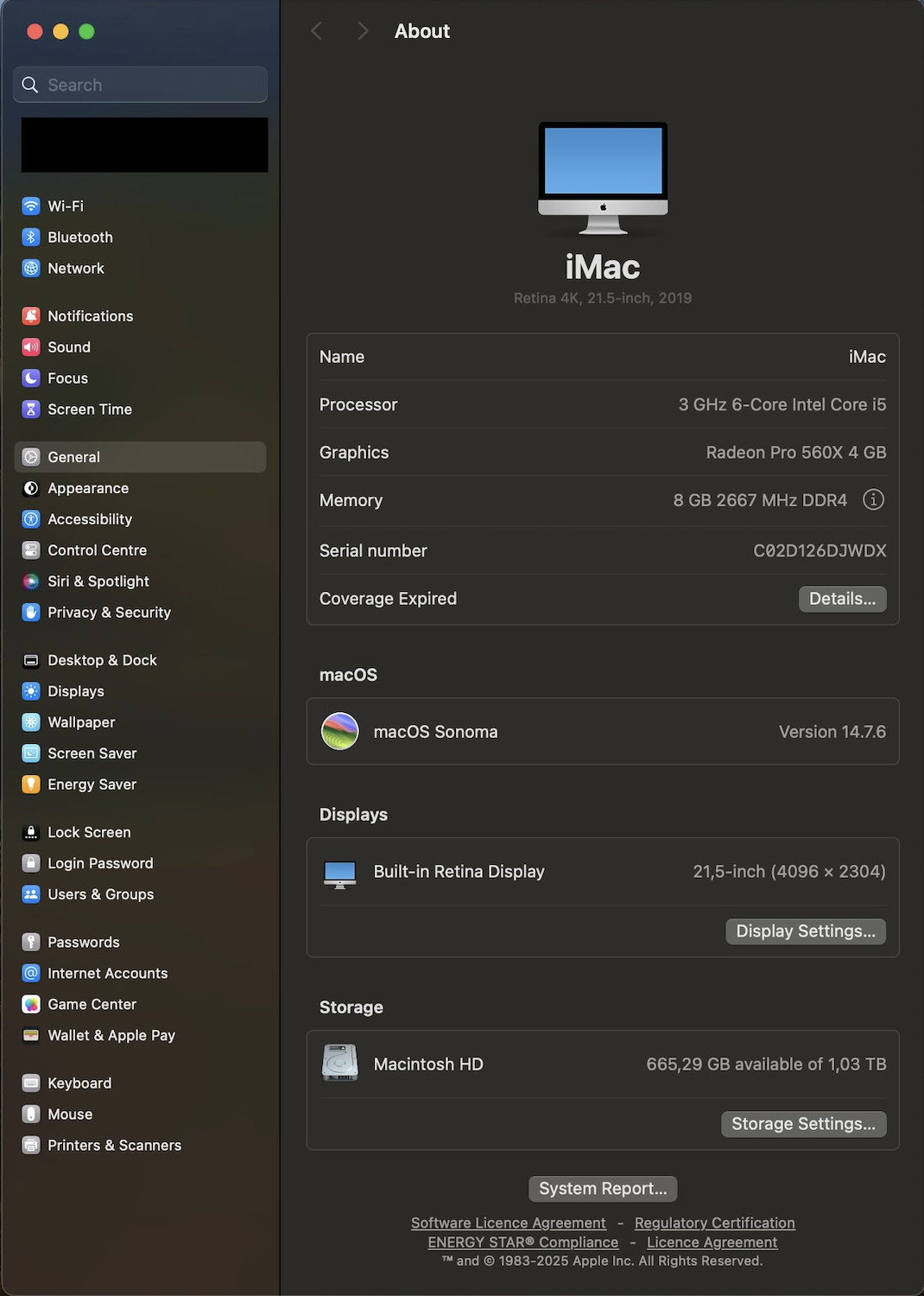924x1296 pixels.
Task: Open the Siri & Spotlight icon
Action: point(31,581)
